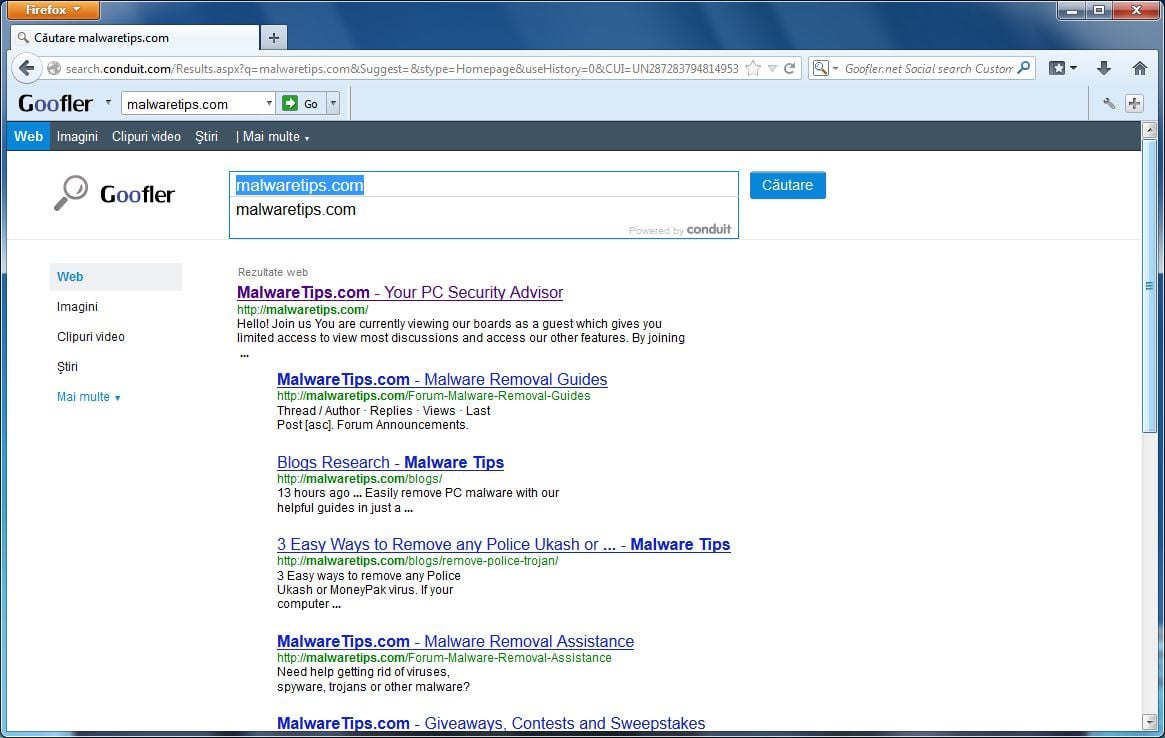Go to the Home page icon
1165x738 pixels.
(1140, 68)
